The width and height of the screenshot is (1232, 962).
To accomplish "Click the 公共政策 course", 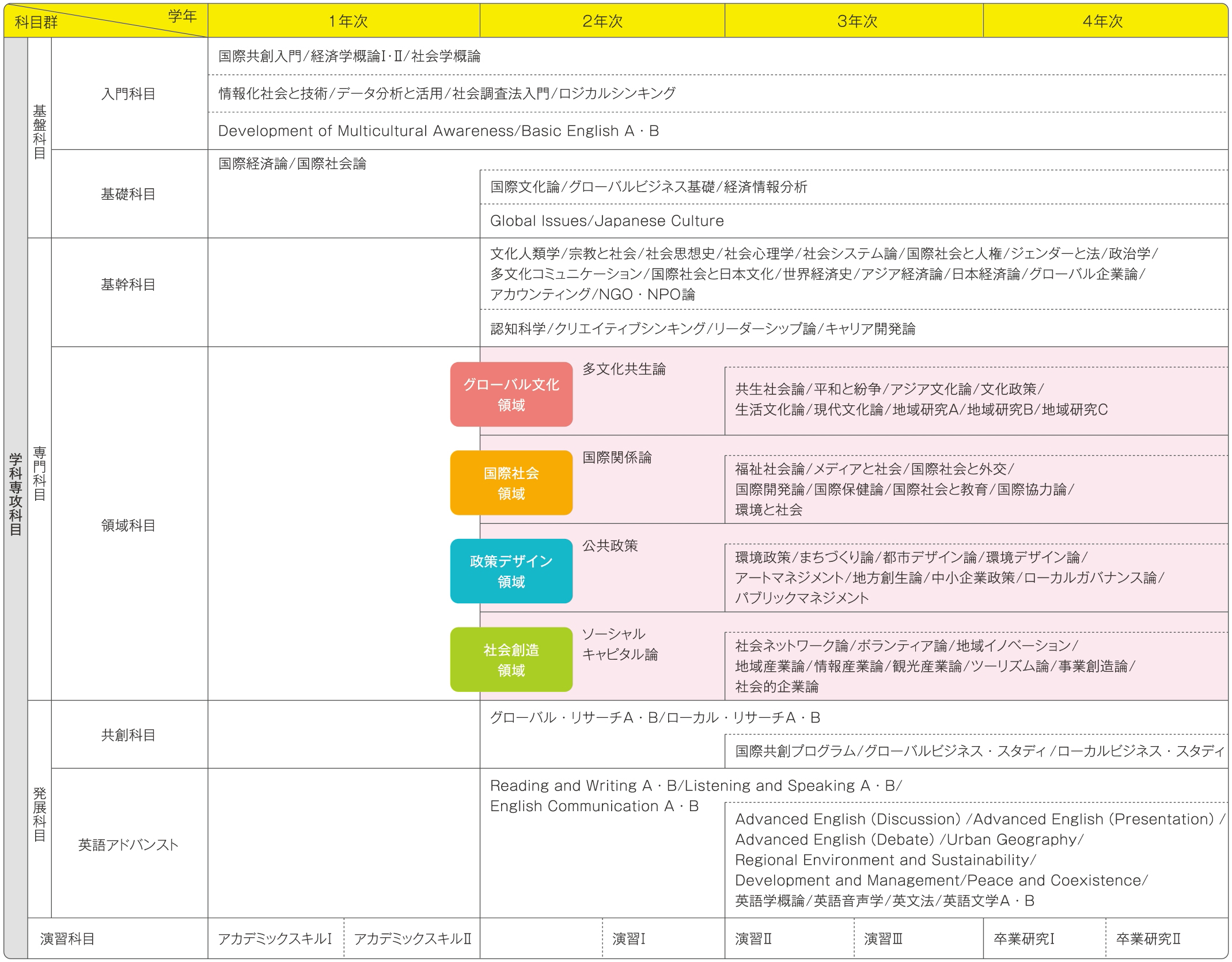I will pos(610,546).
